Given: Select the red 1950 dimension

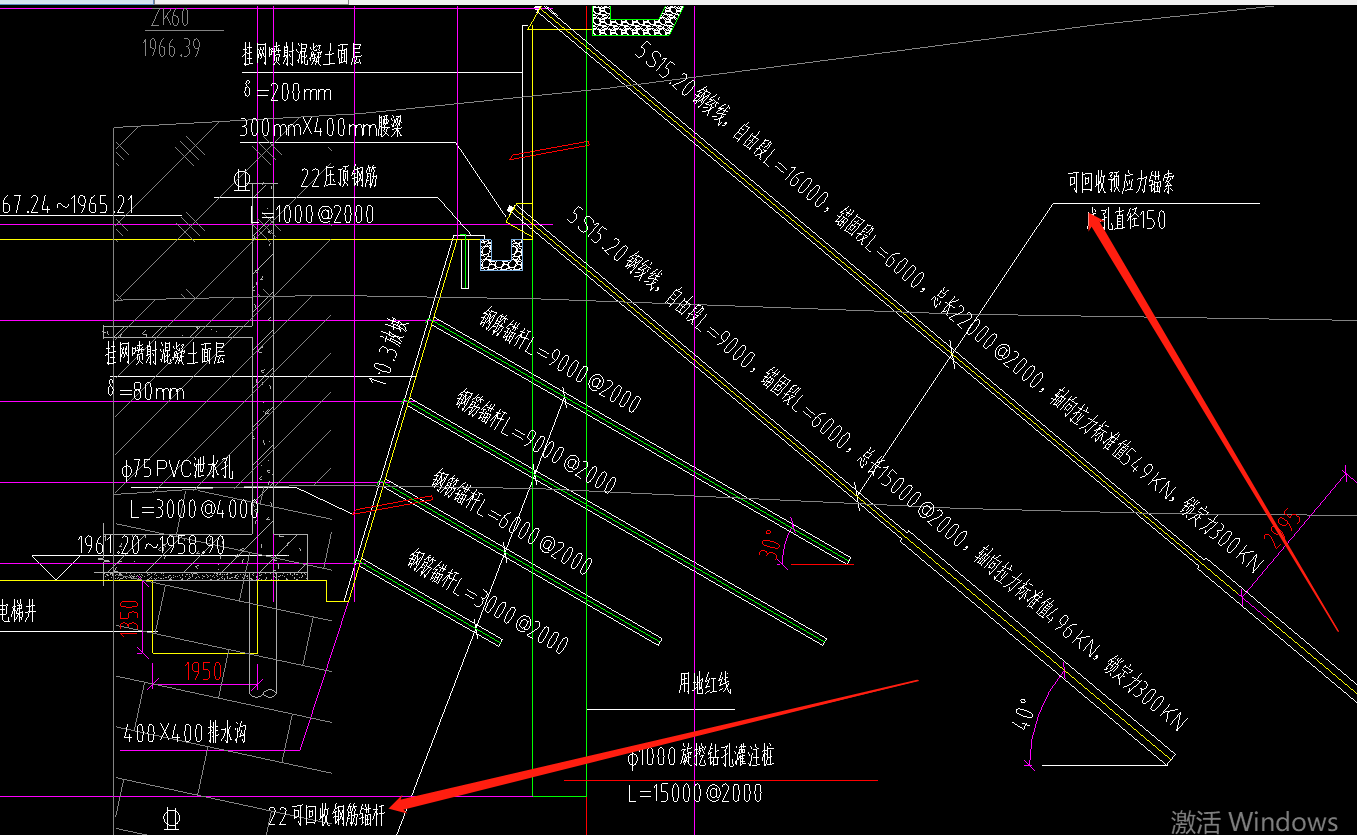Looking at the screenshot, I should click(x=204, y=671).
